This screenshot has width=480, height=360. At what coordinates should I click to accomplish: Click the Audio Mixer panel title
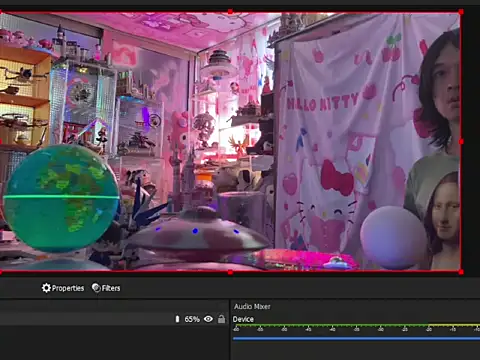click(252, 306)
